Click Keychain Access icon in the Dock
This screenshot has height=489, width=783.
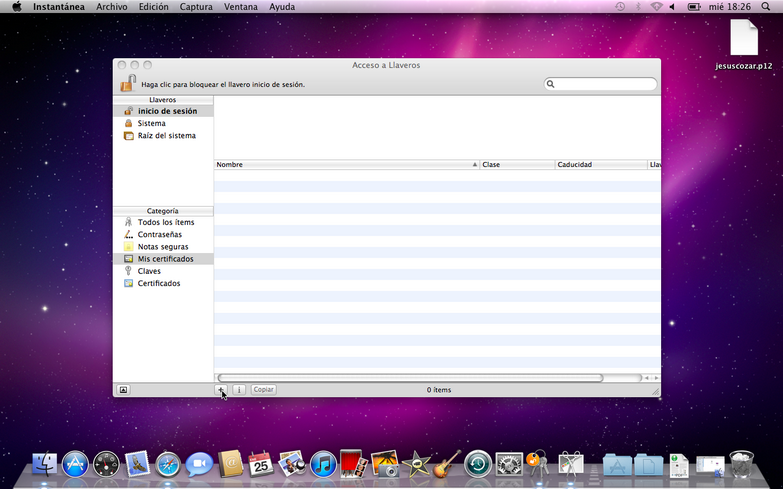(538, 464)
